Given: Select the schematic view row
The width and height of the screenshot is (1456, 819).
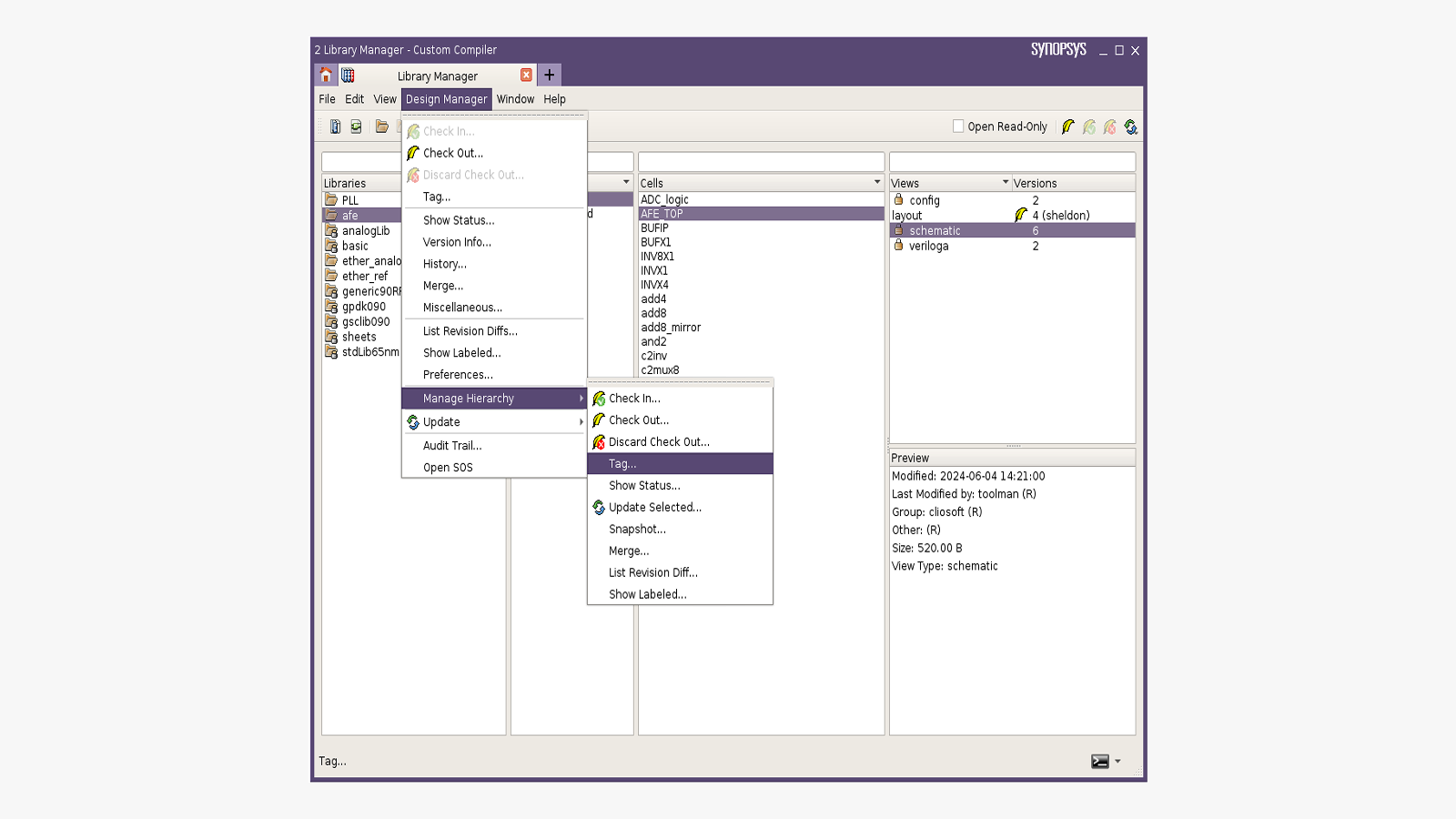Looking at the screenshot, I should [1012, 230].
